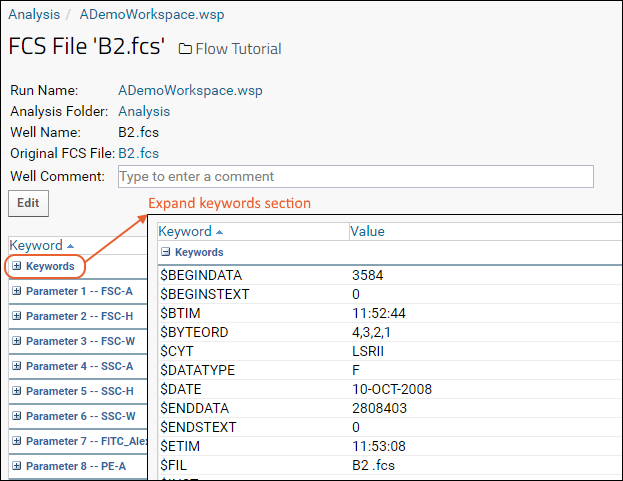Click the value 2808403
The height and width of the screenshot is (481, 623).
click(x=379, y=408)
